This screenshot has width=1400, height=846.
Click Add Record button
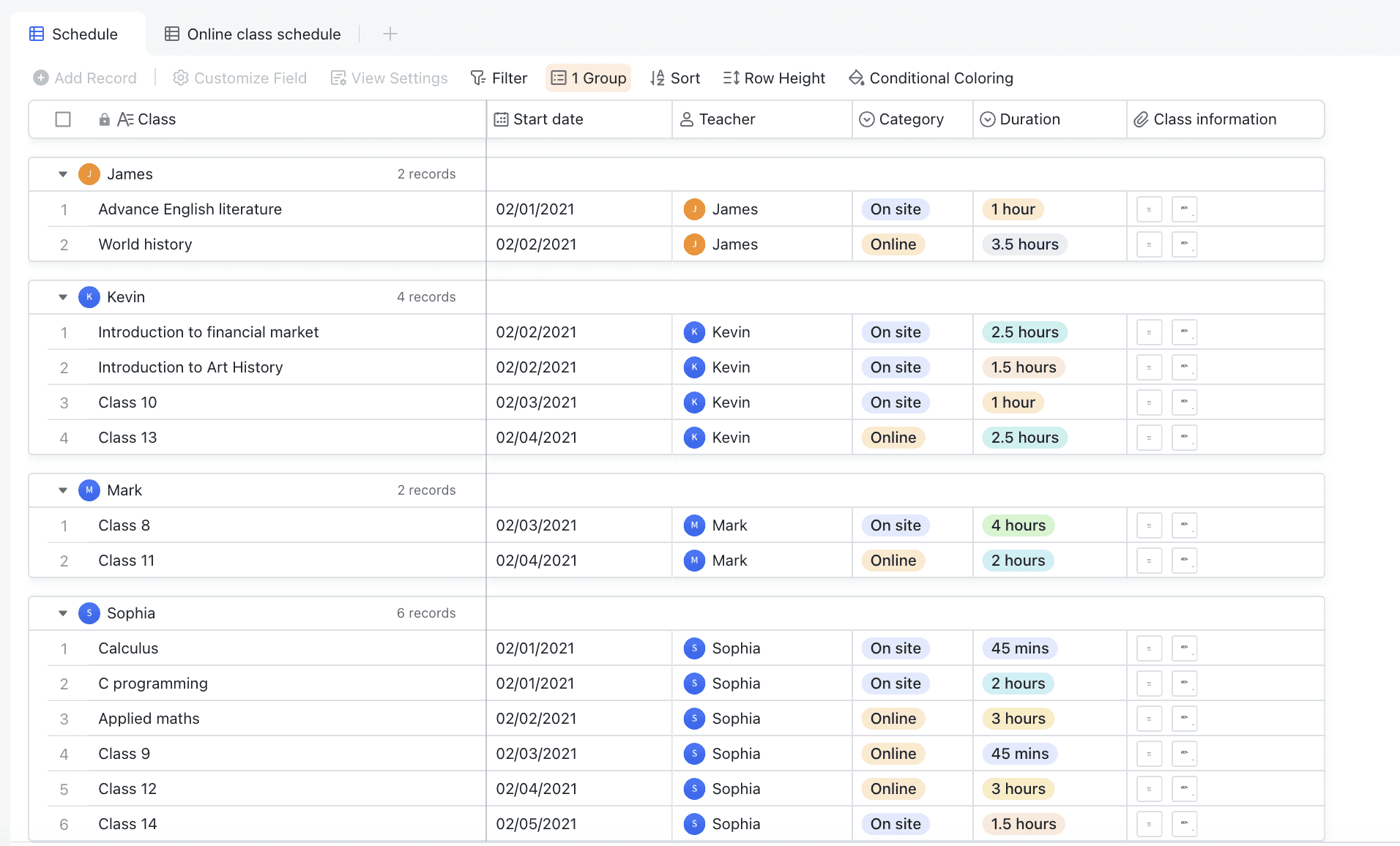[x=85, y=78]
